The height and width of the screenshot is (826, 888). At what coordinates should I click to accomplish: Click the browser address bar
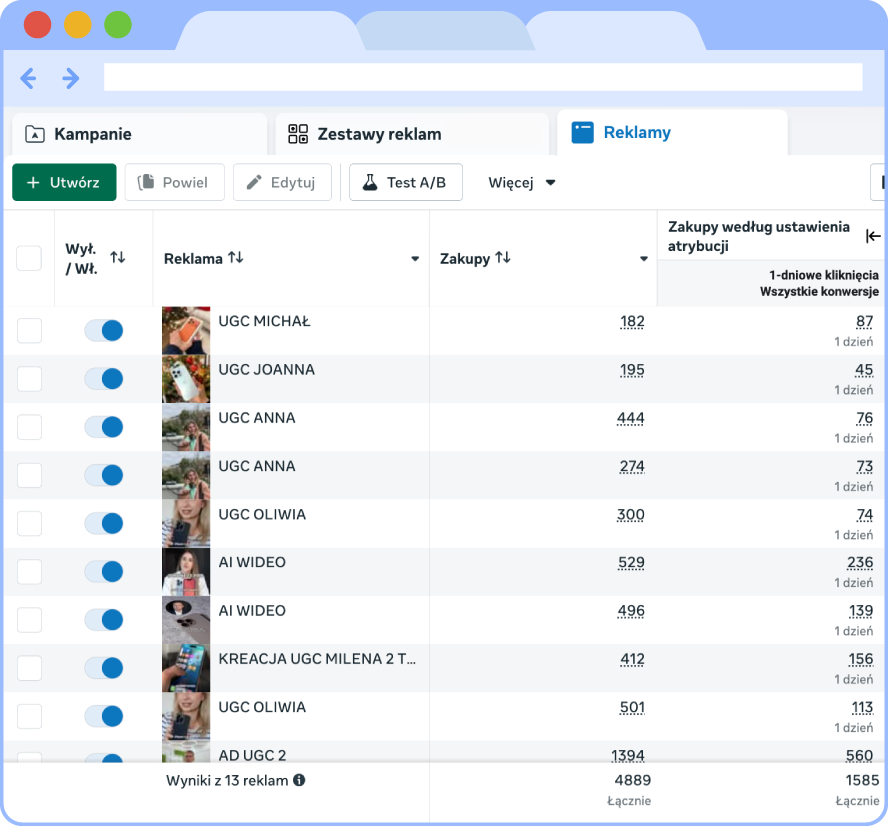pyautogui.click(x=482, y=78)
